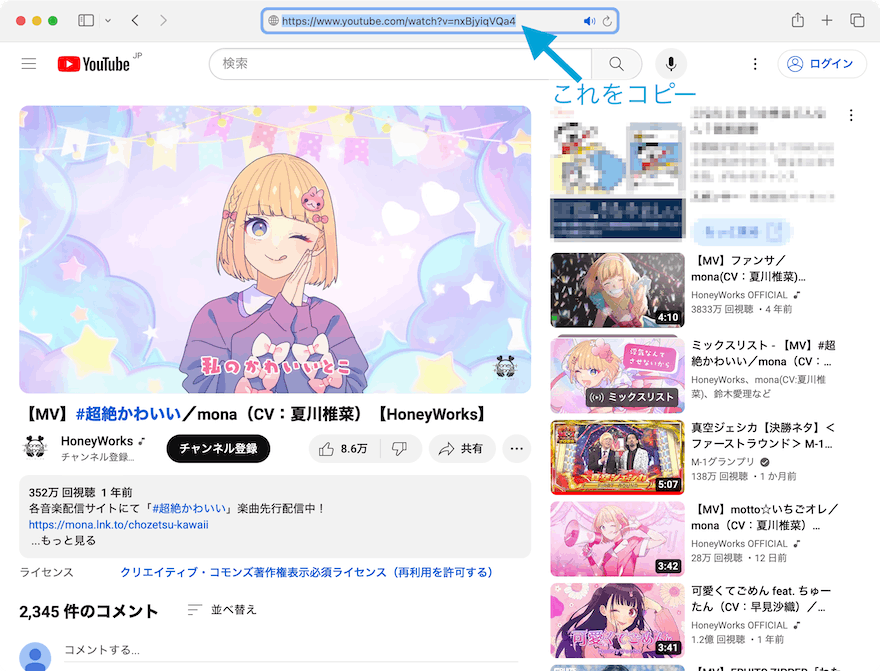Open the mona.lnk.to/chozetsu-kawaii link

(118, 525)
